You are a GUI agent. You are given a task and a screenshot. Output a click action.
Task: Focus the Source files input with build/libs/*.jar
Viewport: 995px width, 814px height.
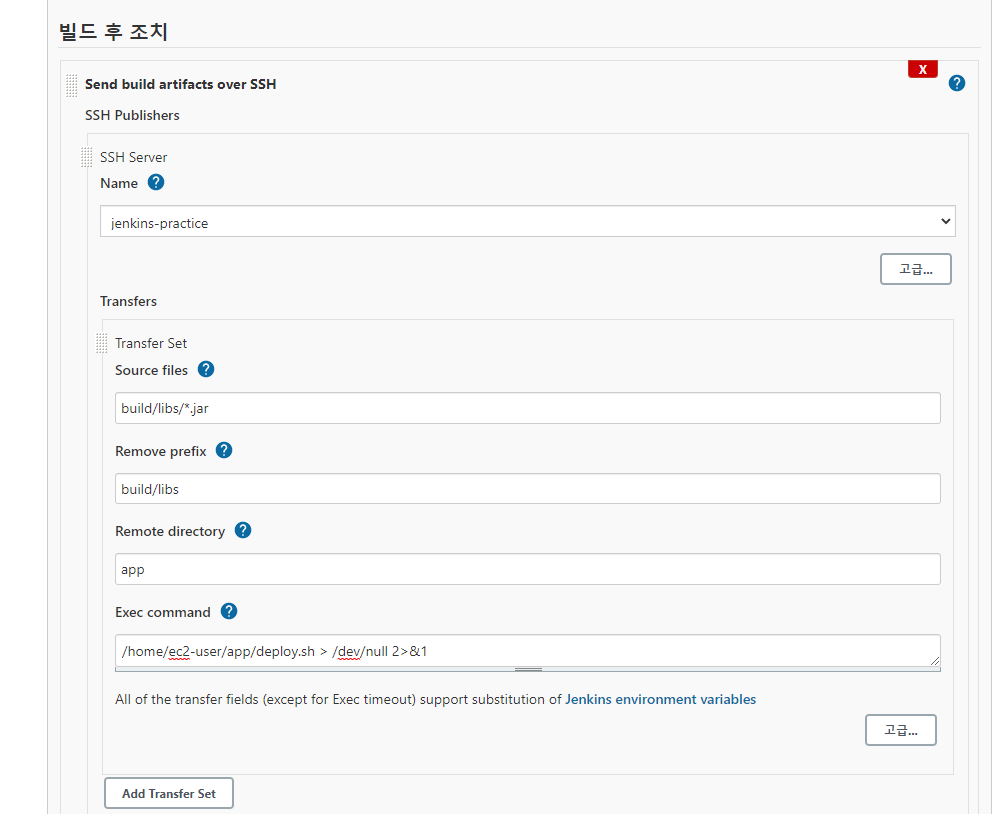pyautogui.click(x=527, y=408)
